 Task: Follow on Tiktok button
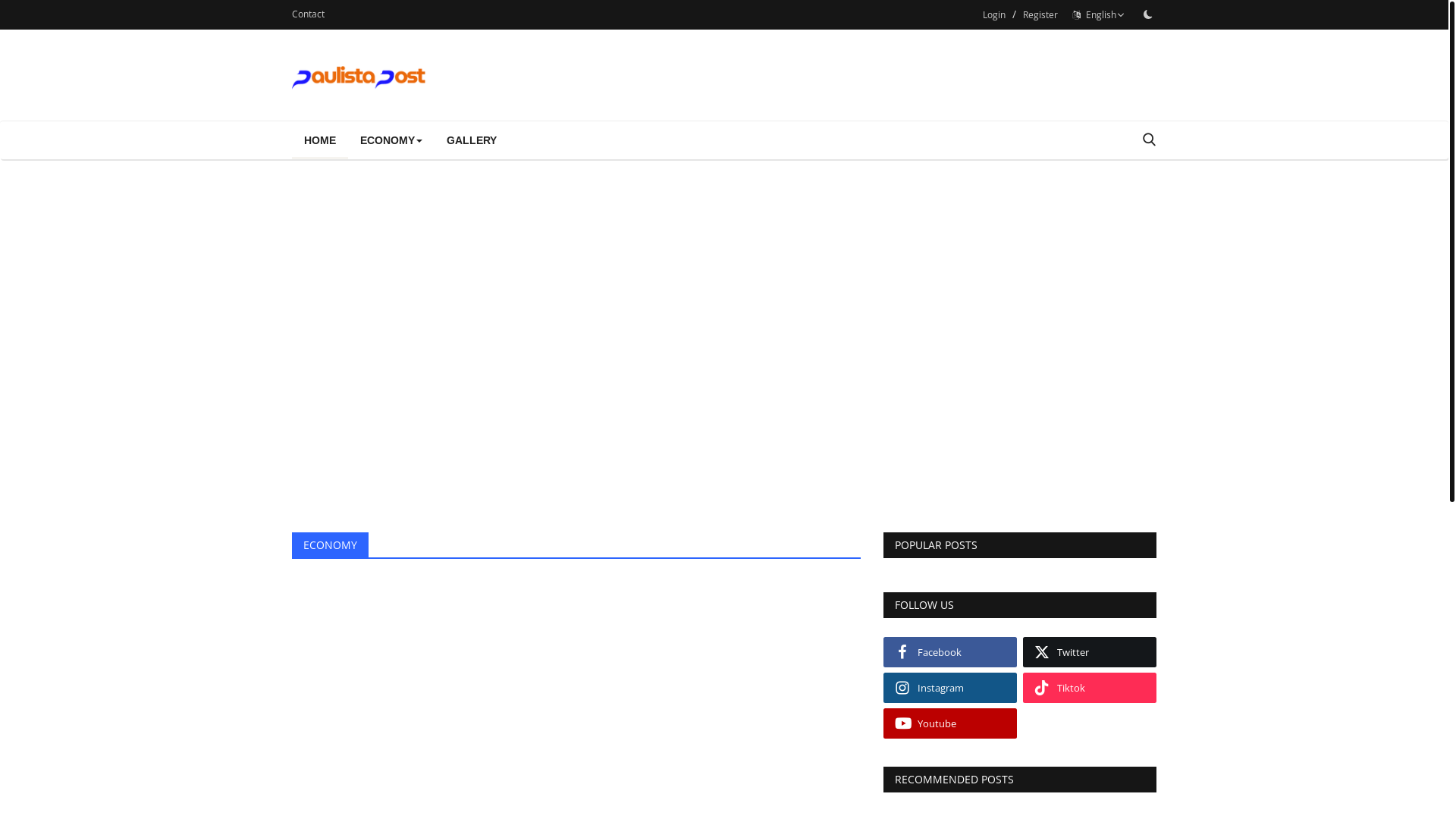coord(1090,688)
